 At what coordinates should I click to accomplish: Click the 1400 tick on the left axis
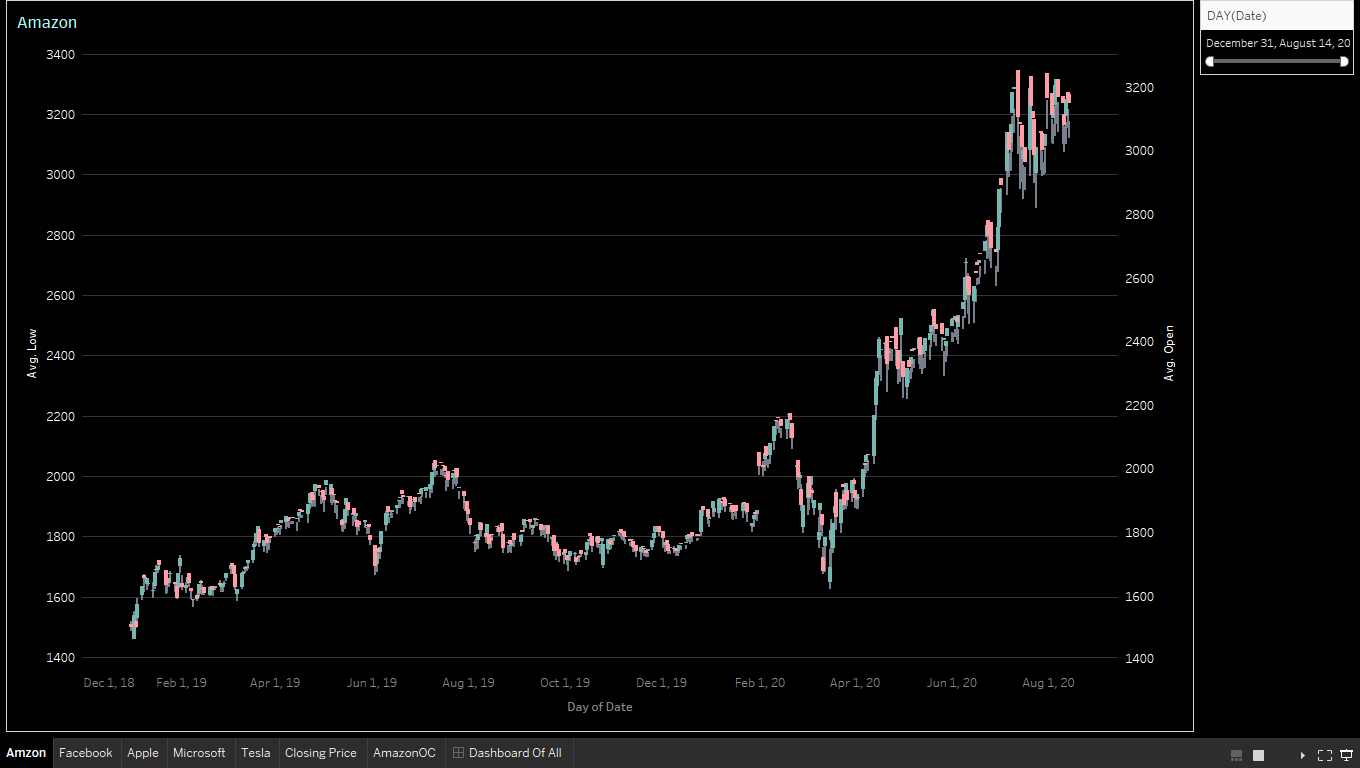click(60, 658)
